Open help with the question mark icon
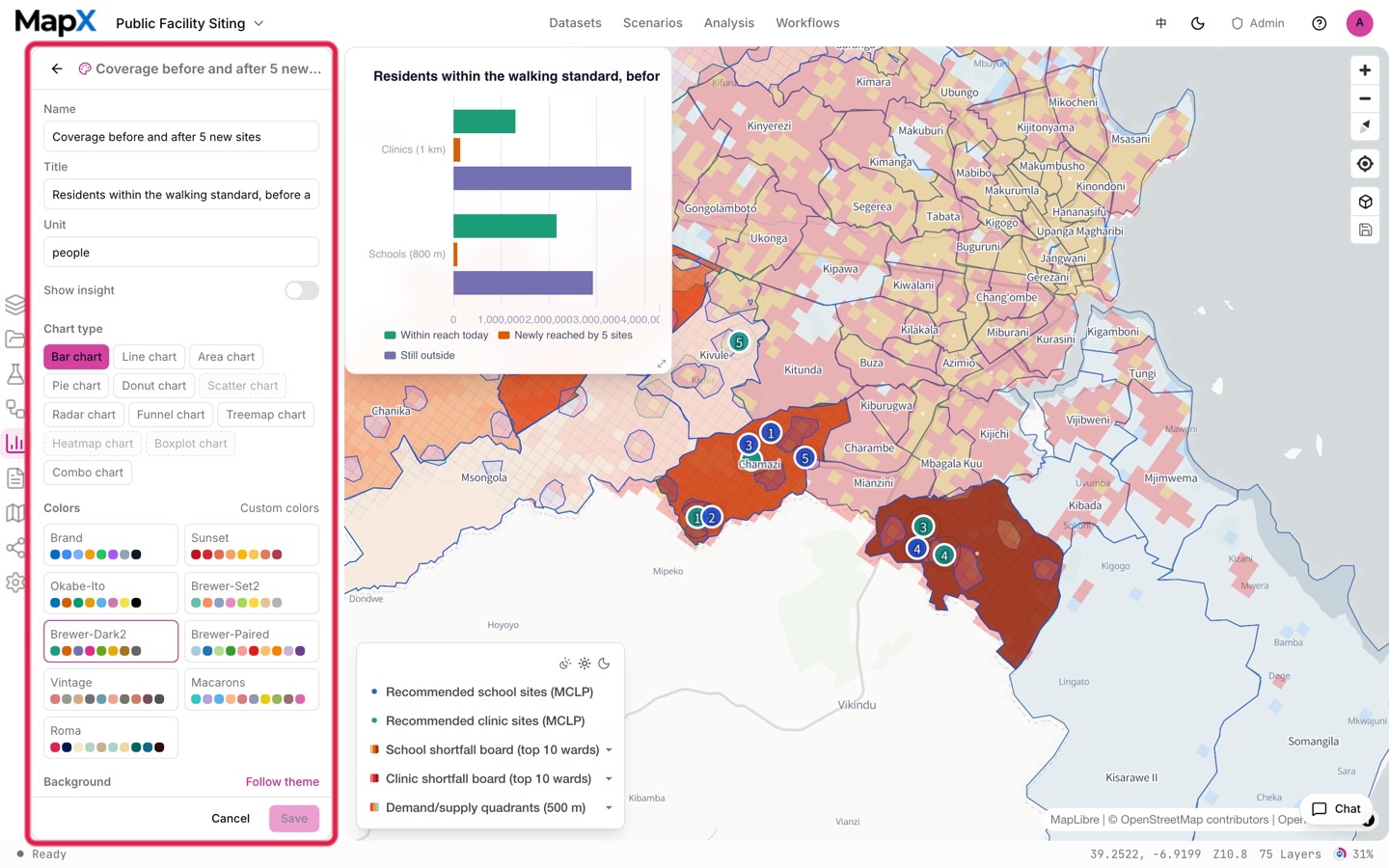1389x868 pixels. click(x=1320, y=23)
